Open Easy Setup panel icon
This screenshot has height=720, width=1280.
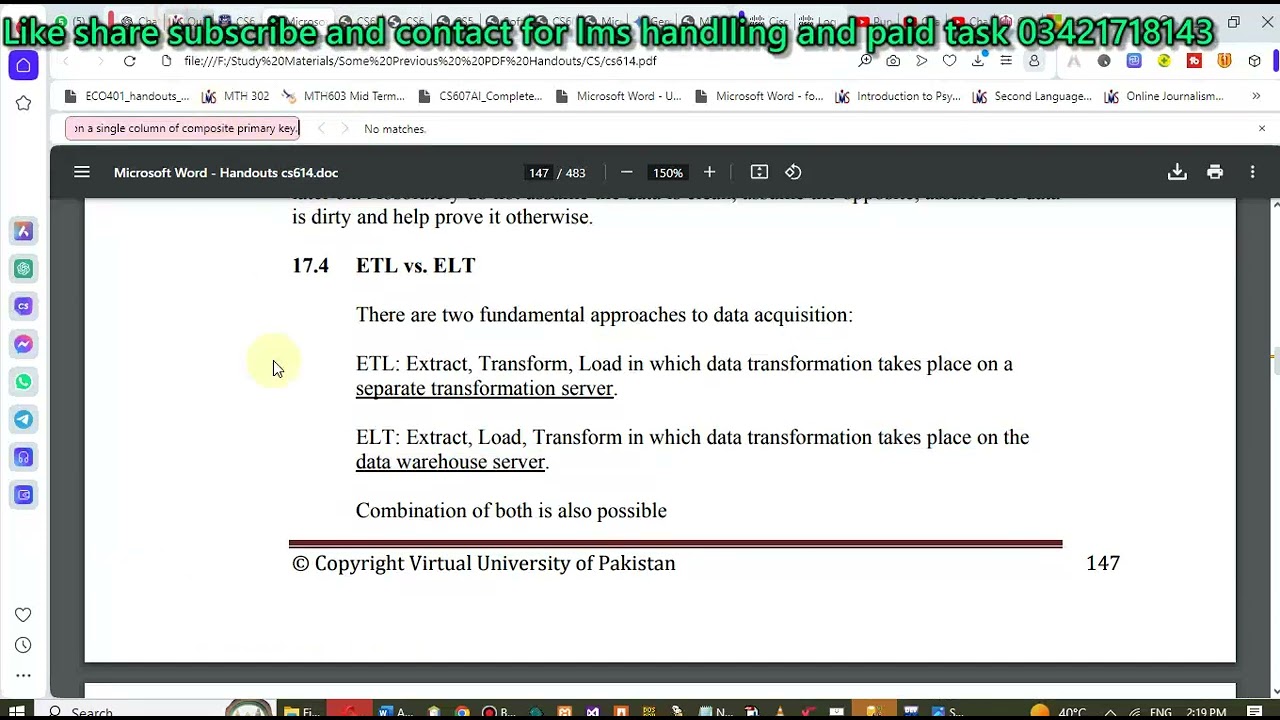(x=1005, y=61)
